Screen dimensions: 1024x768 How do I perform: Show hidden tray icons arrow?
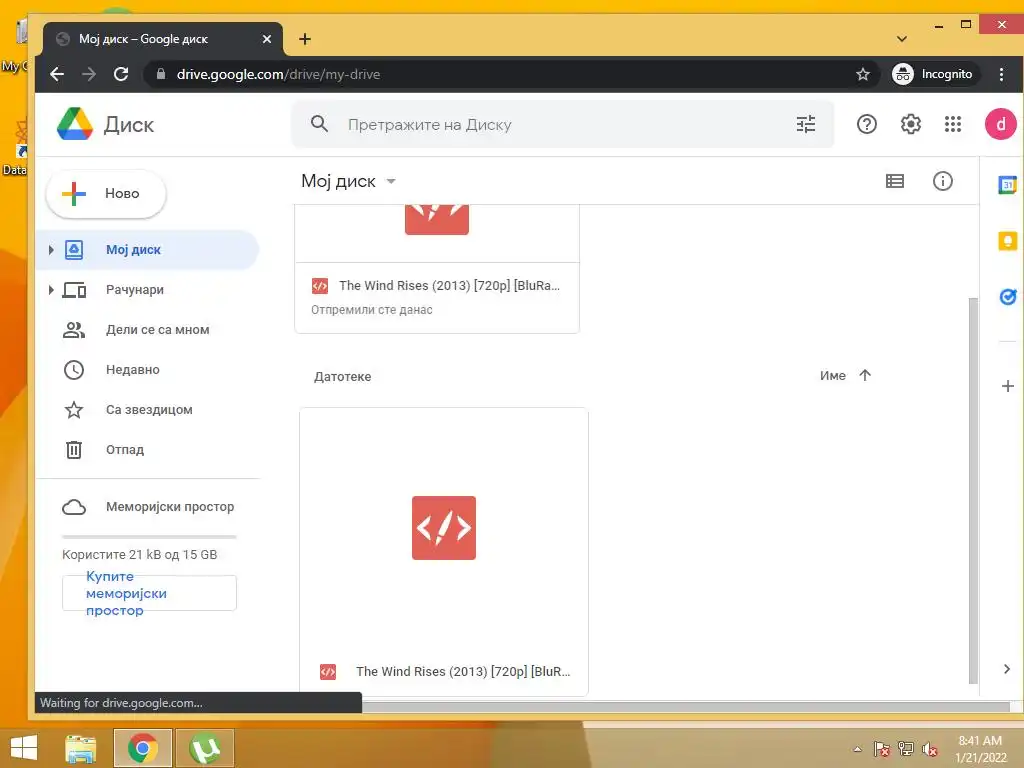click(857, 749)
